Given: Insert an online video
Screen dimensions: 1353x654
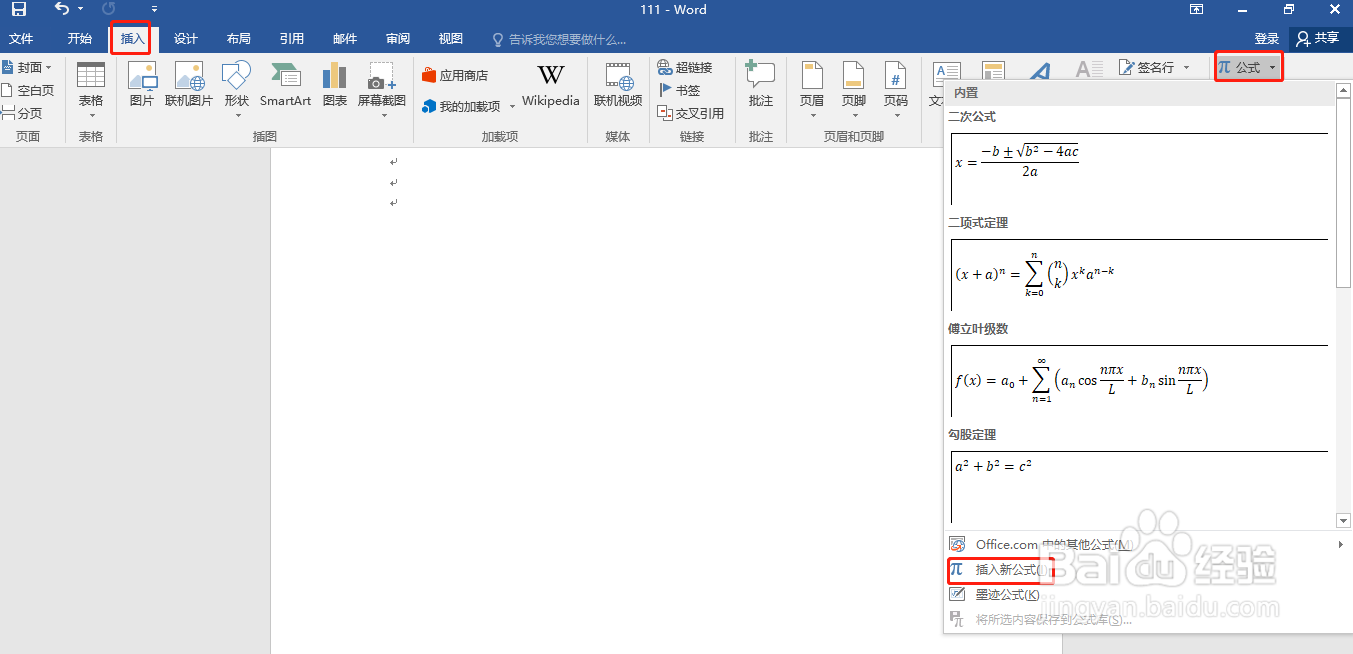Looking at the screenshot, I should (x=618, y=88).
